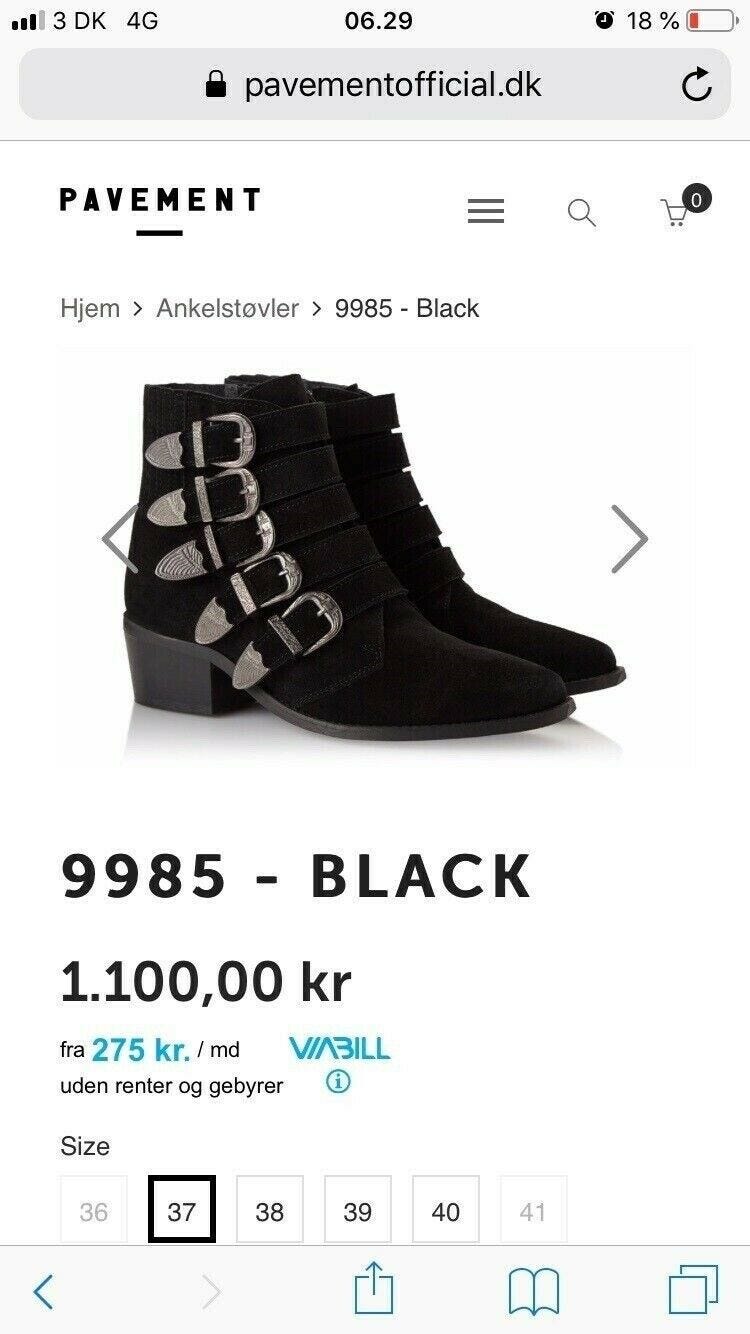Viewport: 750px width, 1334px height.
Task: Open Safari bookmarks
Action: click(x=534, y=1291)
